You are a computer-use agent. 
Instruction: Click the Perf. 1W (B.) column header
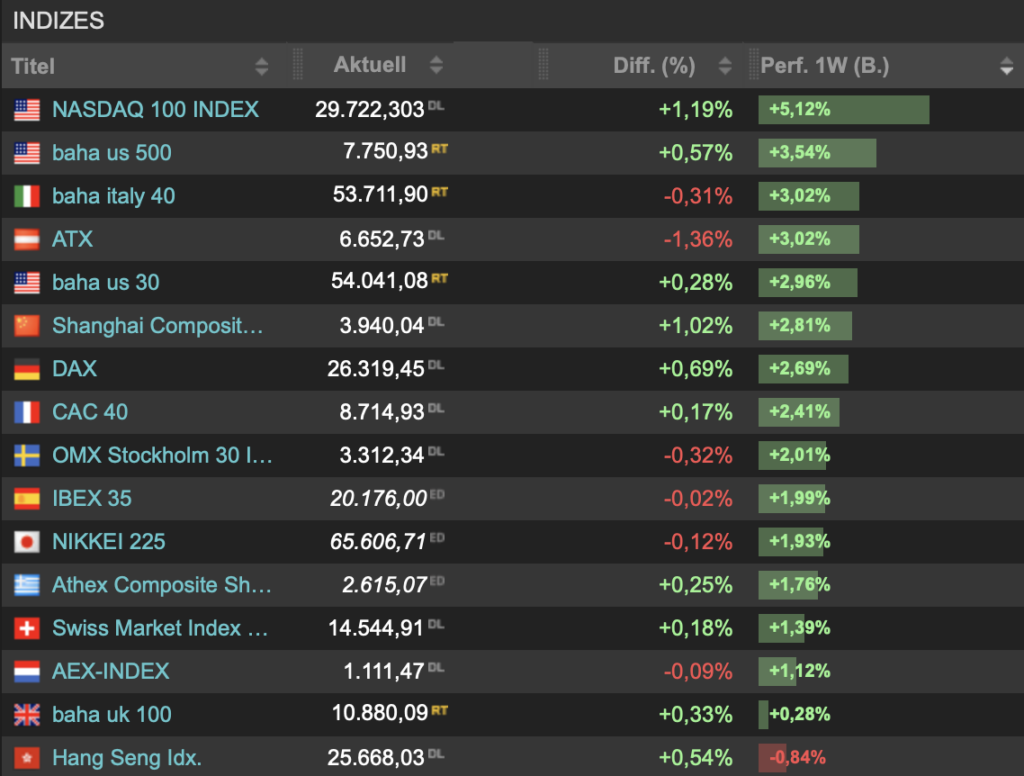tap(825, 65)
